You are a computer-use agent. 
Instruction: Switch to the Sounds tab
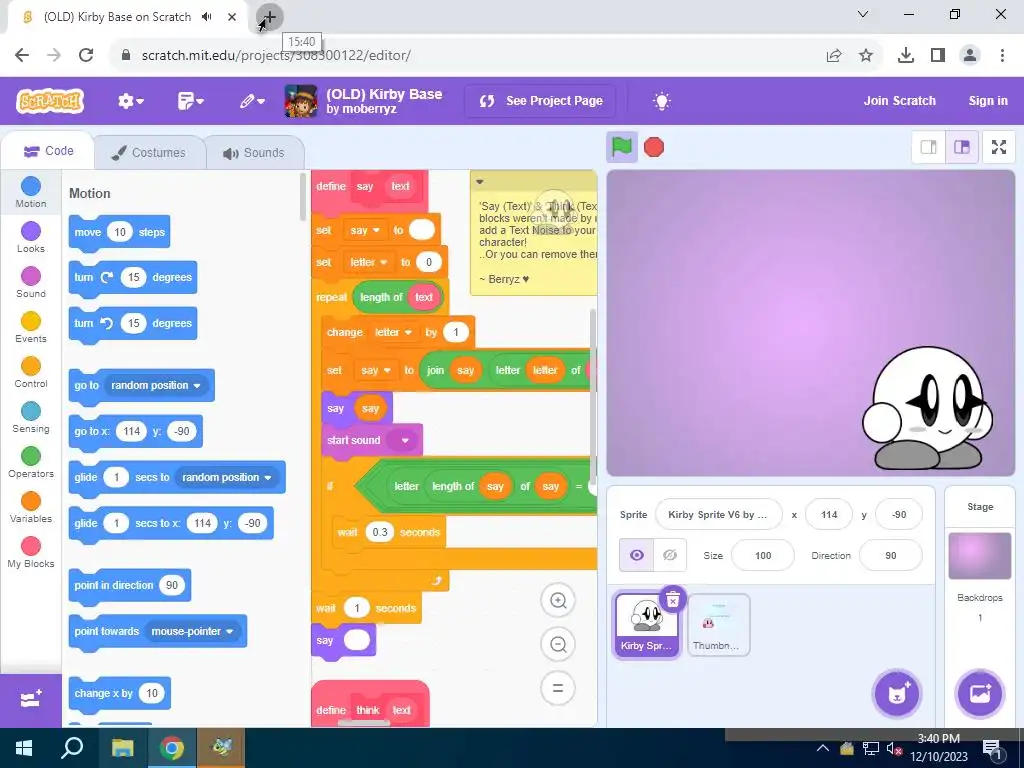point(254,153)
